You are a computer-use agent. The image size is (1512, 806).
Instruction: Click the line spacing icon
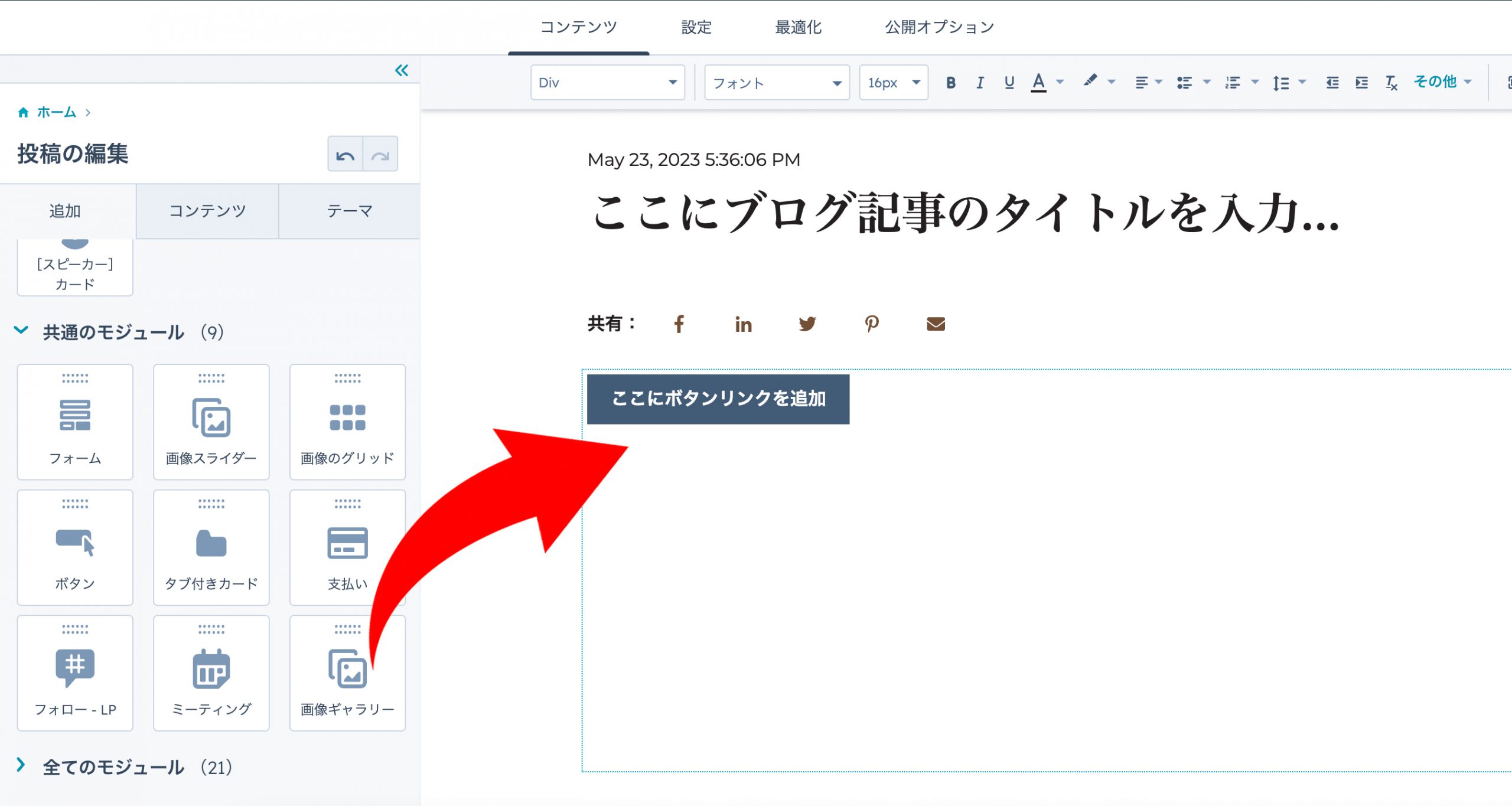tap(1280, 83)
